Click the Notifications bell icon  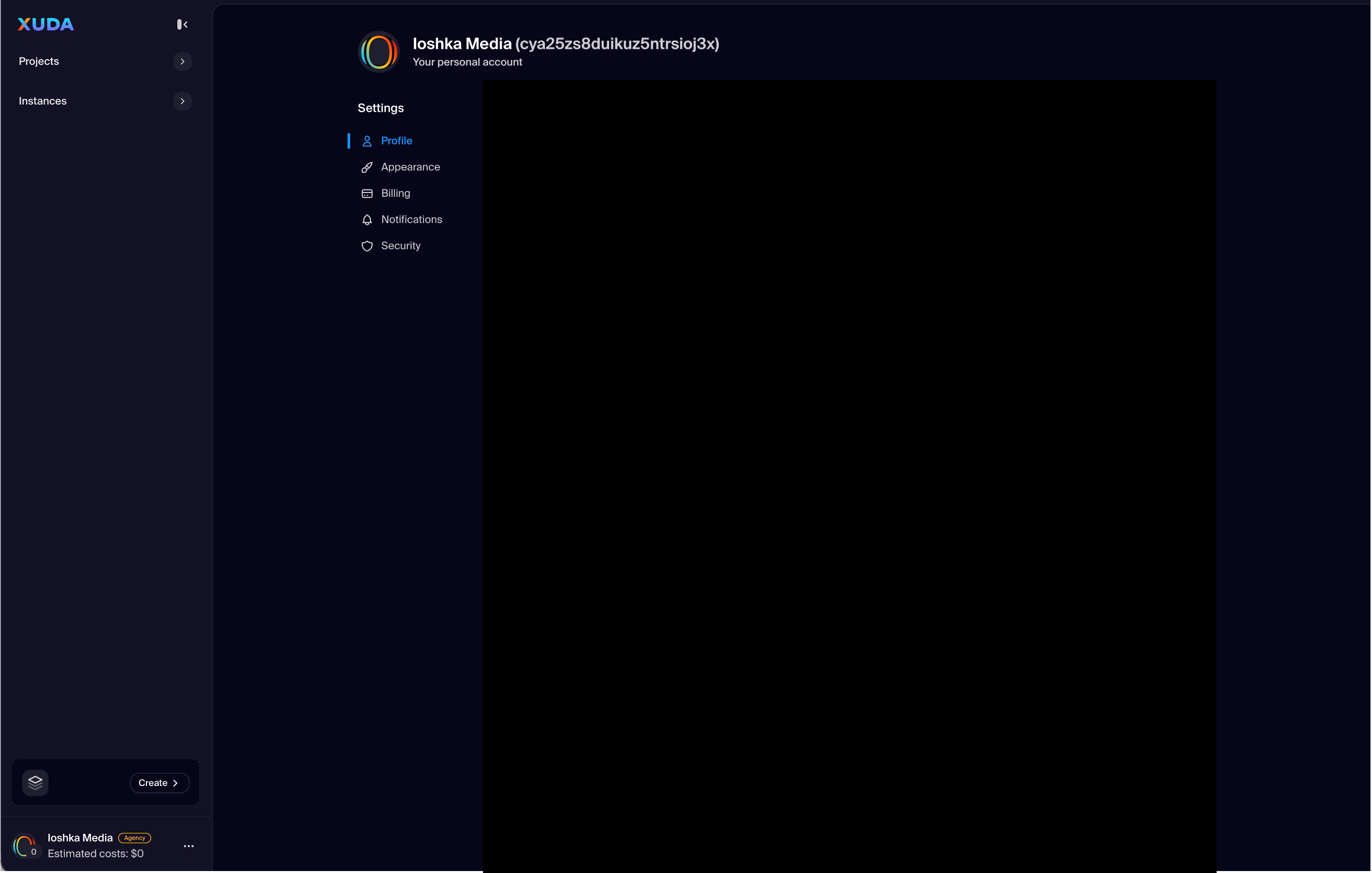coord(367,219)
